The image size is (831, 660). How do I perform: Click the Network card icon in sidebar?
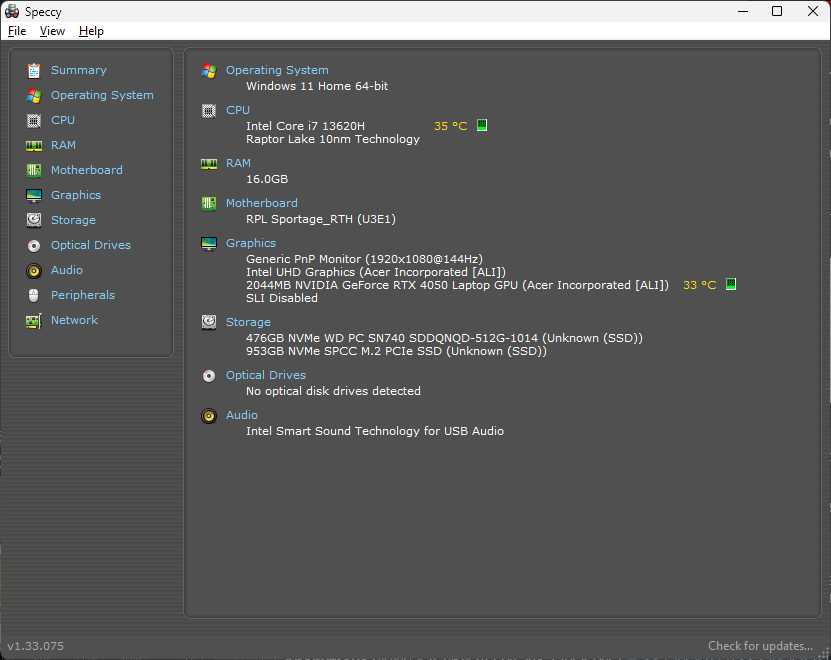pyautogui.click(x=34, y=321)
